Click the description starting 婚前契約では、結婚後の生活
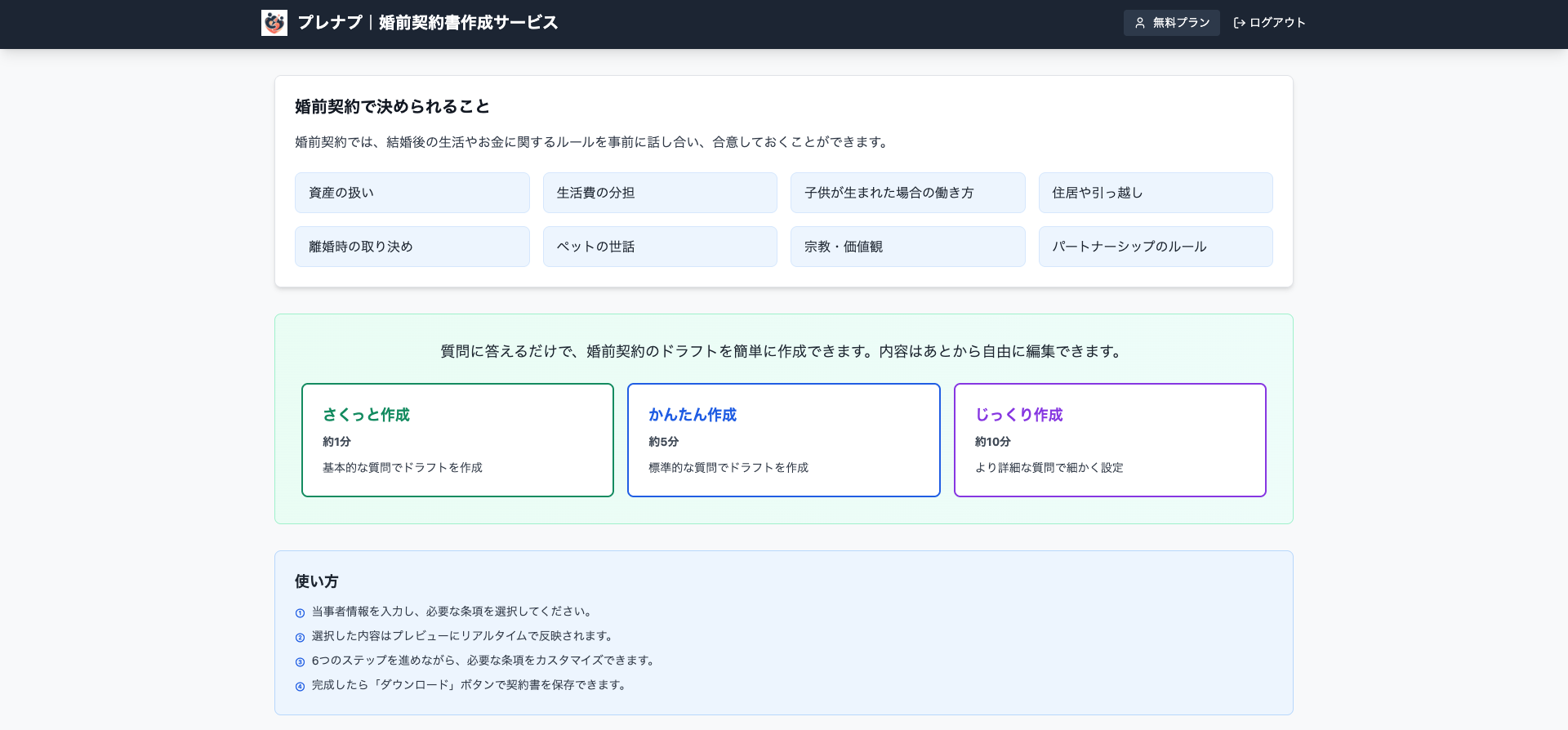Screen dimensions: 1568x730 point(594,142)
